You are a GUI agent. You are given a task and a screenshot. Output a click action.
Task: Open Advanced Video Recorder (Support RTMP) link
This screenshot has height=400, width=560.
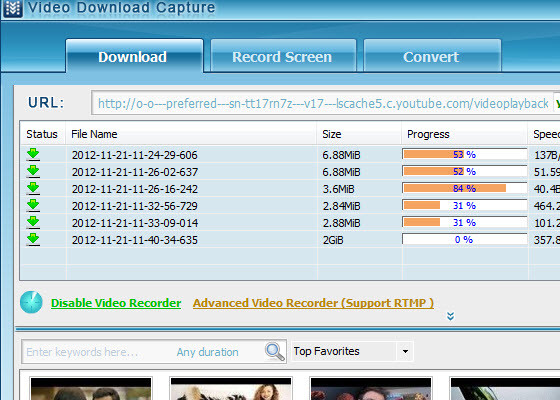(314, 303)
